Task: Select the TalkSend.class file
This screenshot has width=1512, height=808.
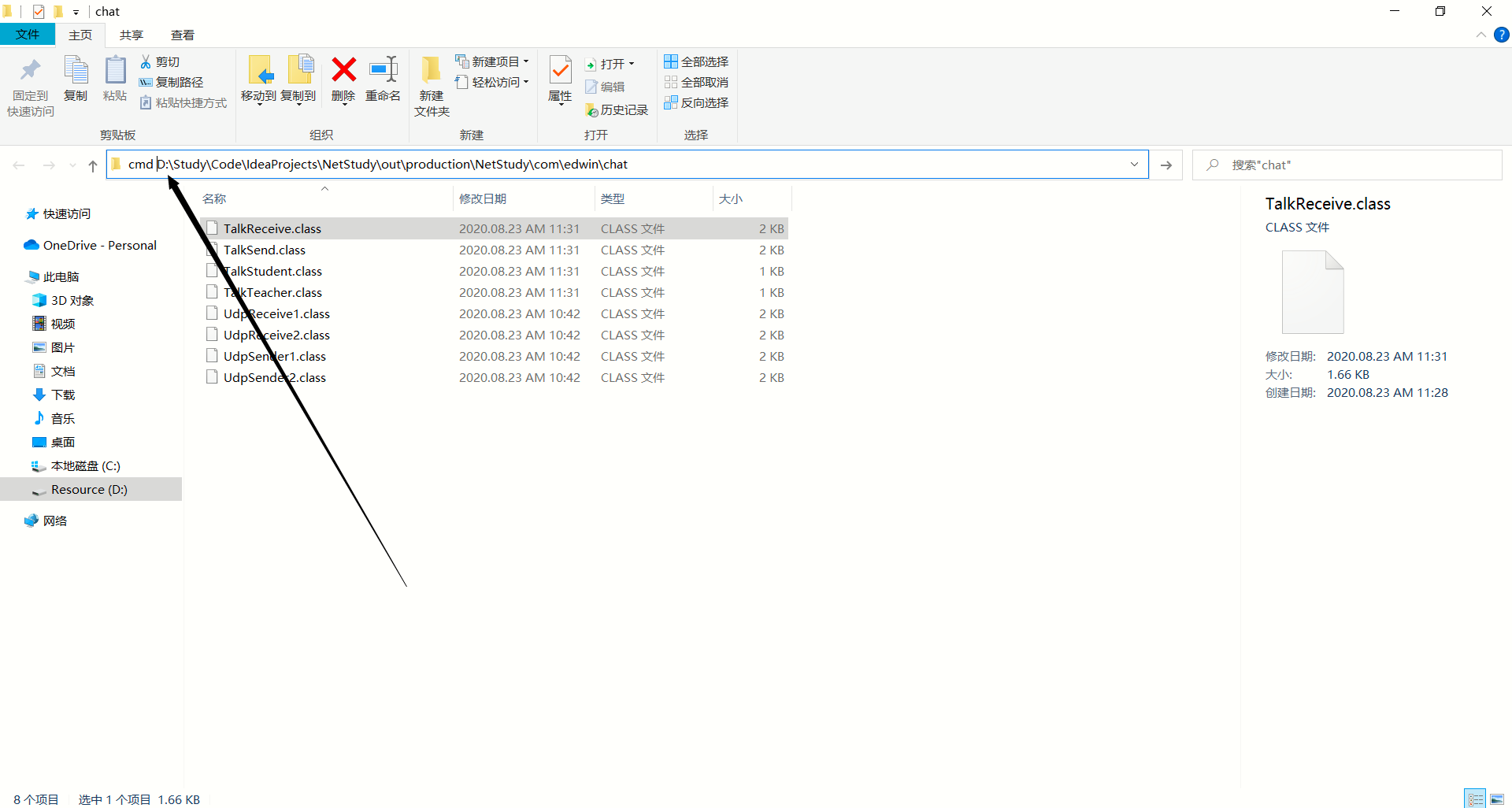Action: [x=494, y=250]
